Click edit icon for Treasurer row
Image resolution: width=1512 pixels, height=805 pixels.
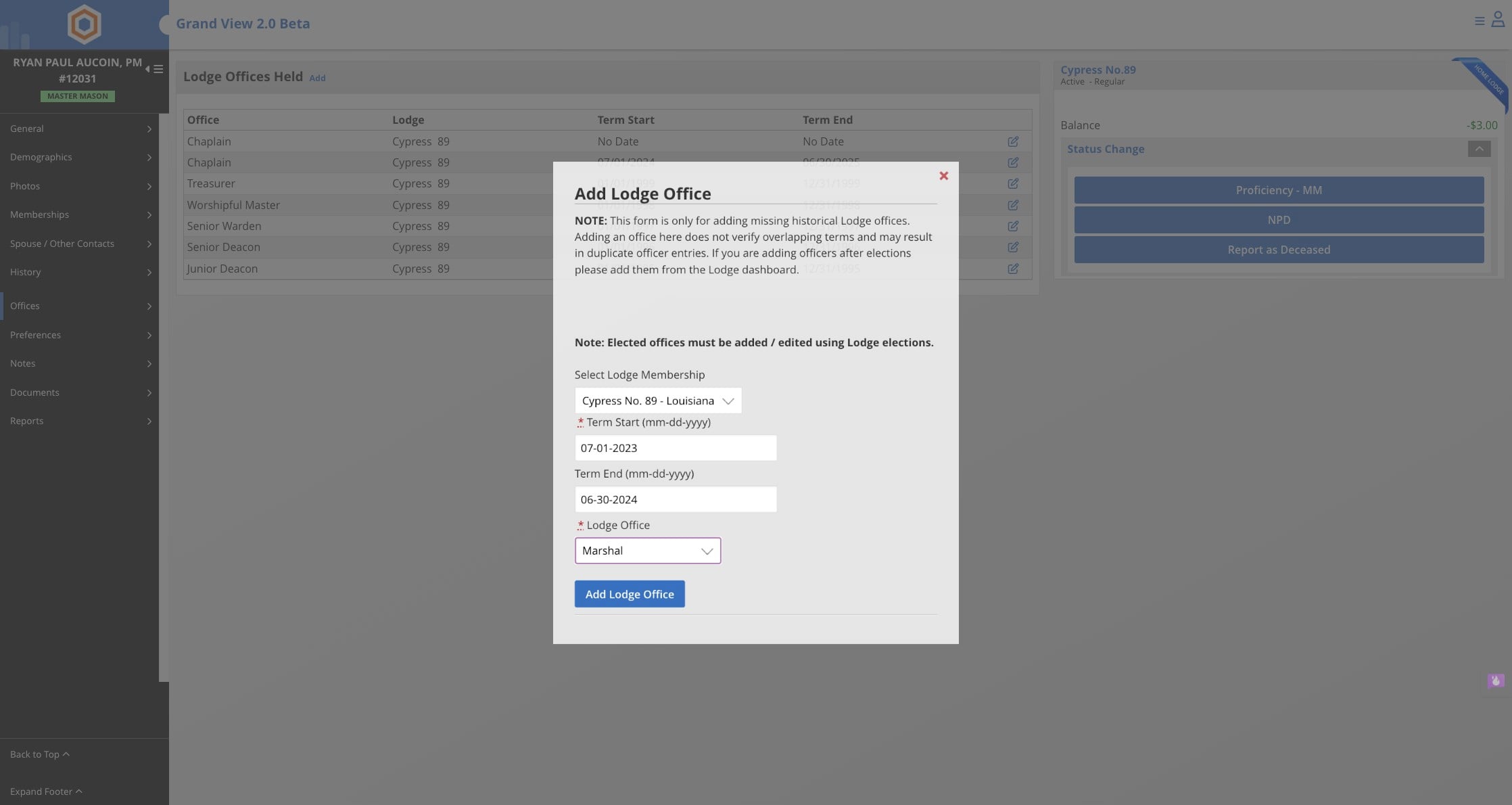(1012, 183)
